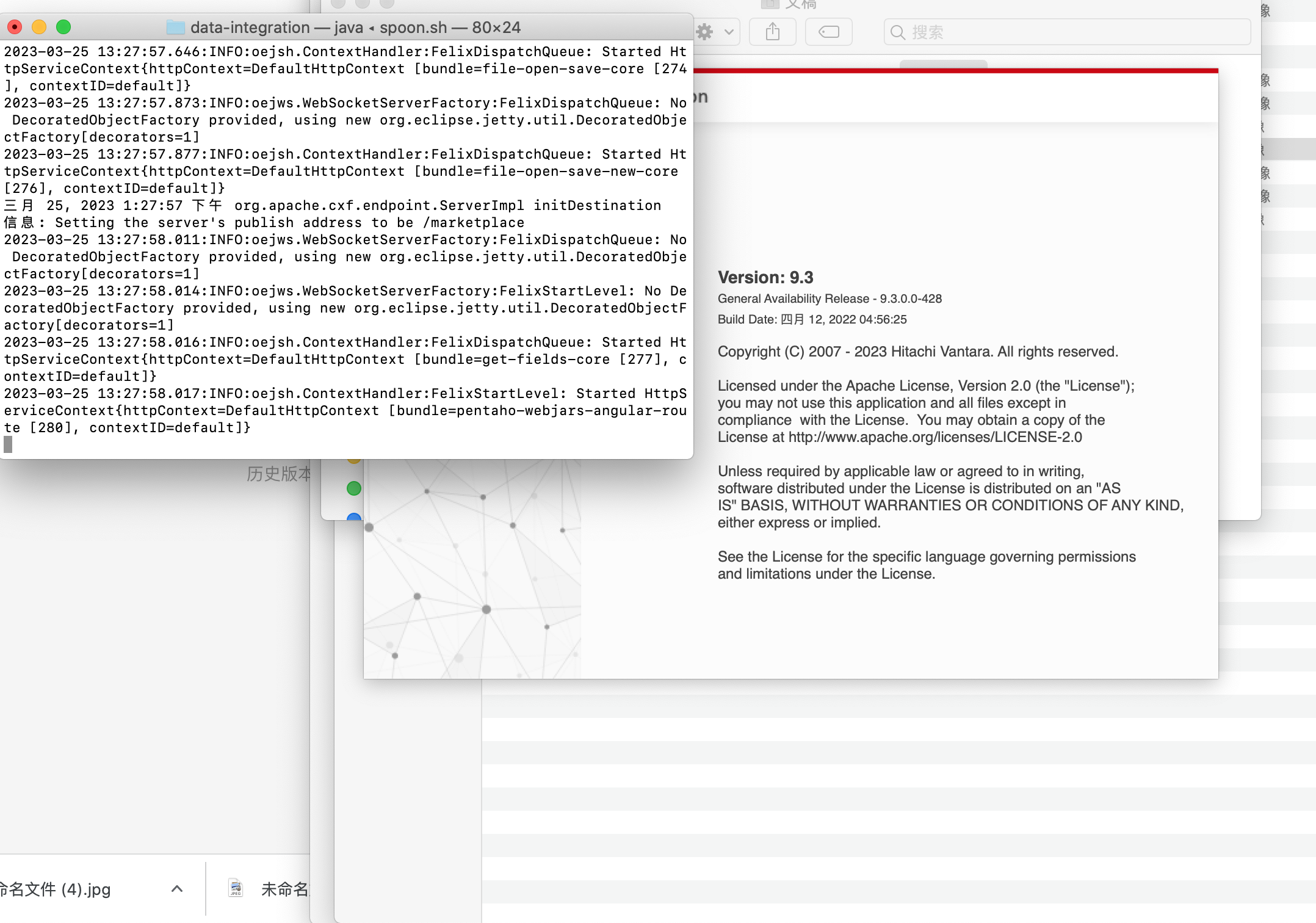Zoom the terminal window with green button

tap(63, 27)
